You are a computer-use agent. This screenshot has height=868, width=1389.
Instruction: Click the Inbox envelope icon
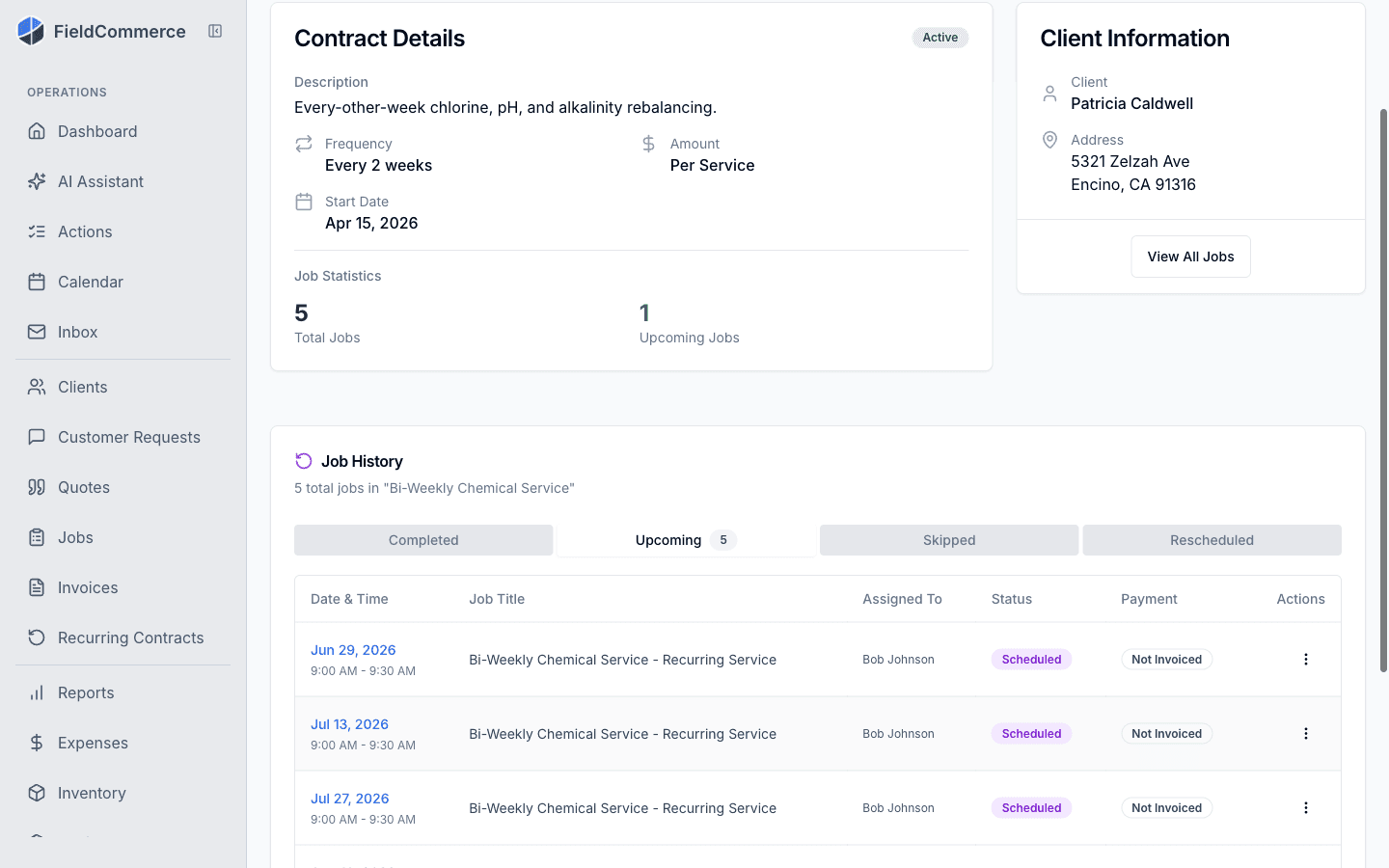37,332
